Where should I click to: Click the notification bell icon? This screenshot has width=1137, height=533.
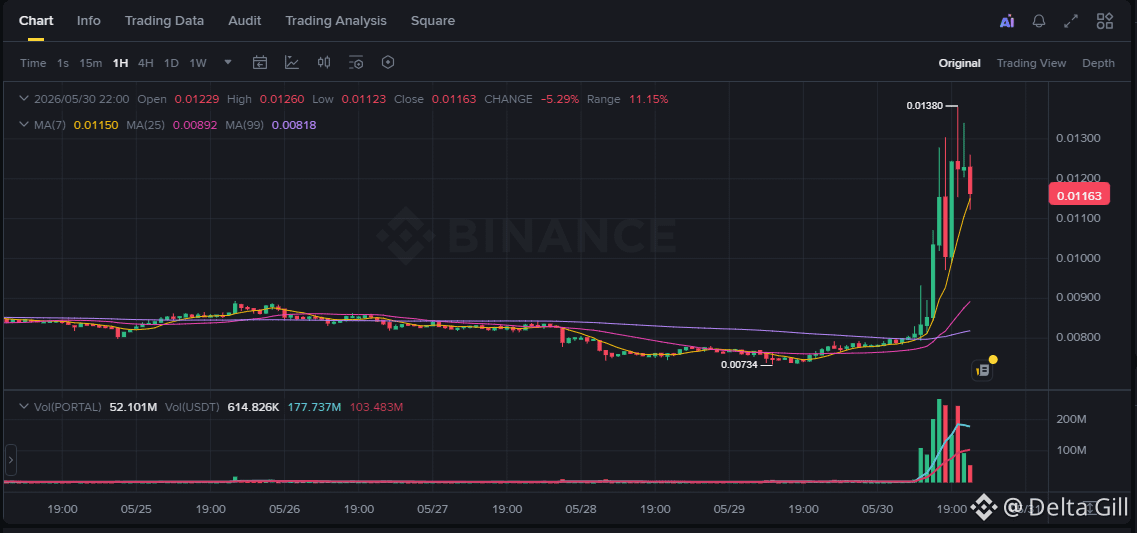point(1038,21)
